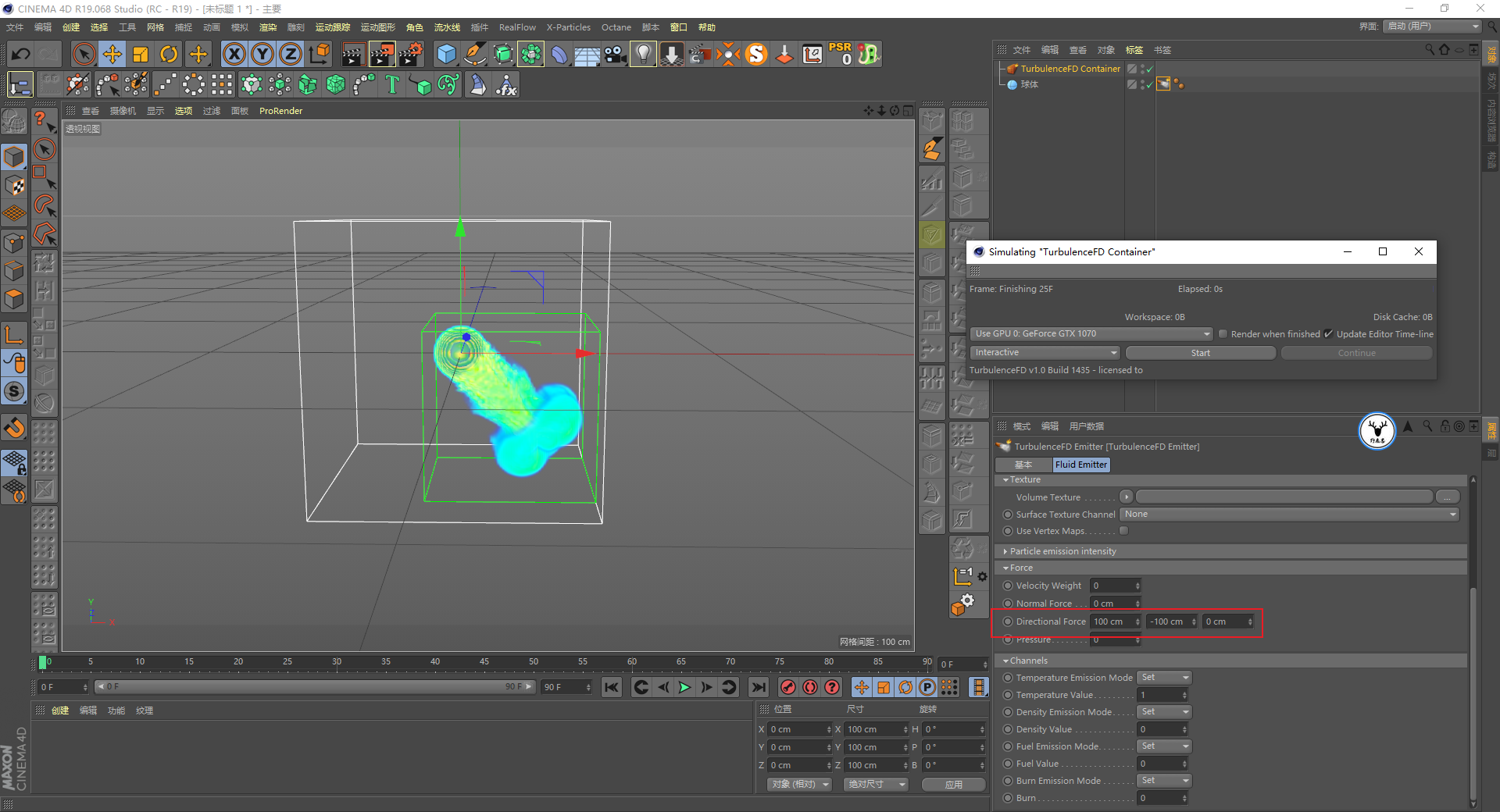Screen dimensions: 1500x812
Task: Click the Temperature Value input field
Action: click(x=1162, y=695)
